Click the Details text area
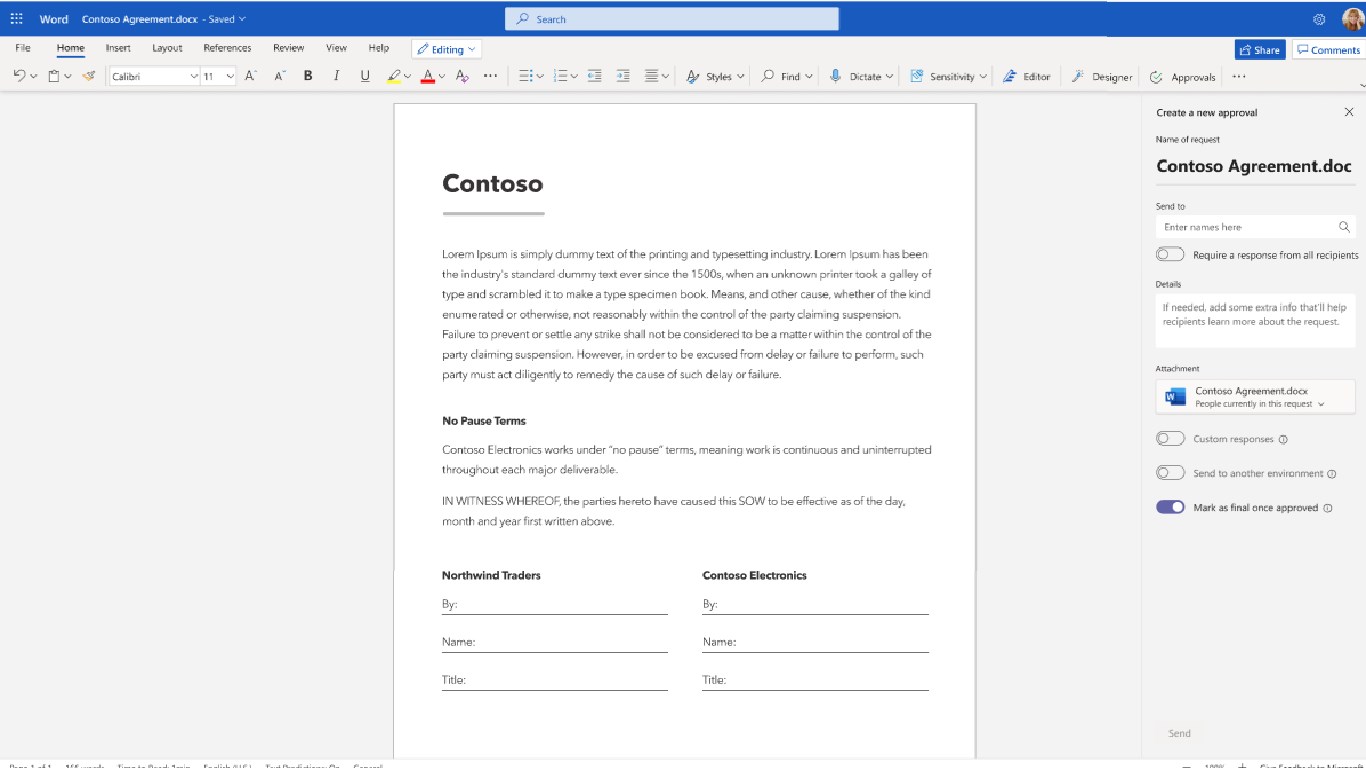Viewport: 1366px width, 768px height. (x=1256, y=320)
